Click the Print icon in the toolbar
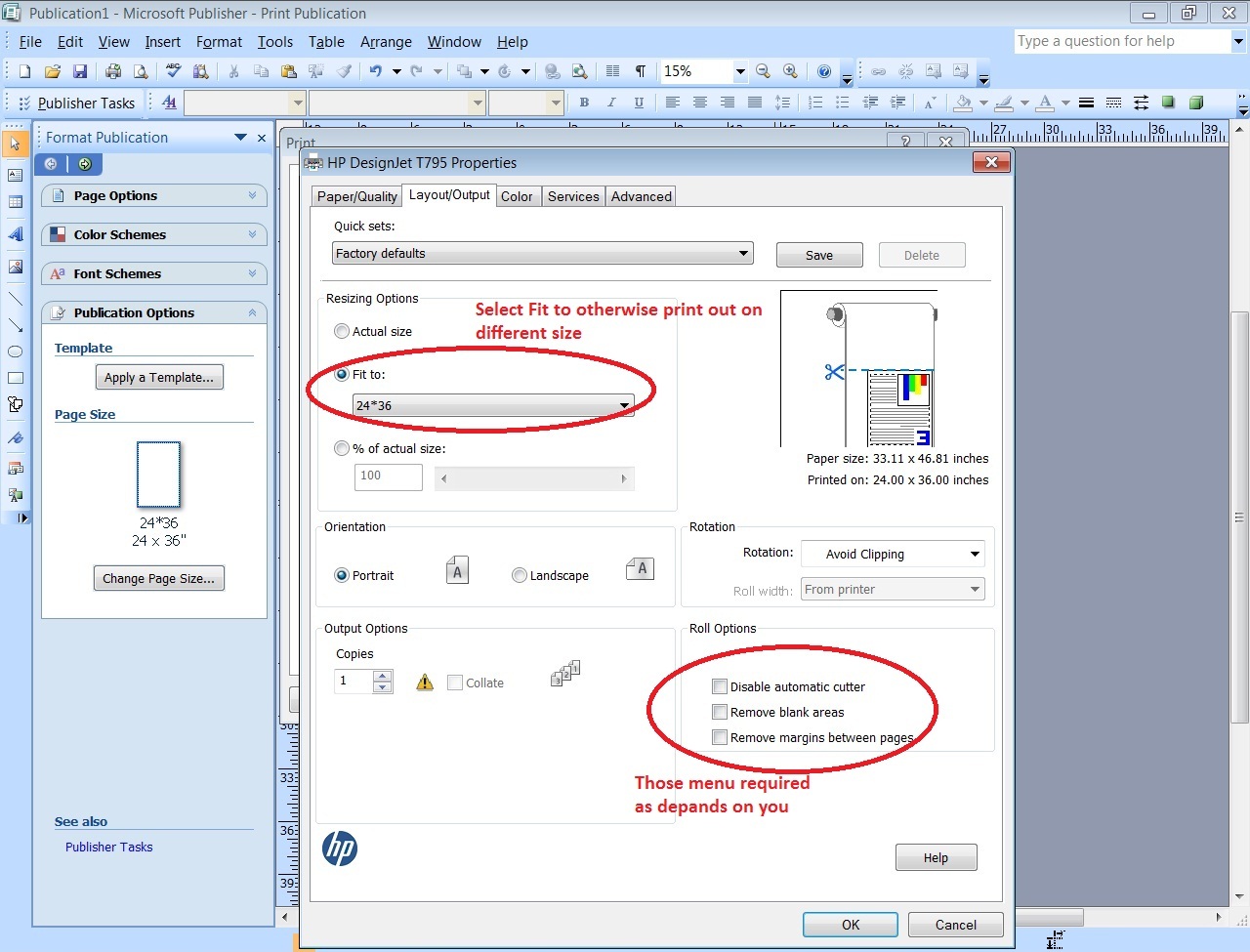 (x=113, y=71)
